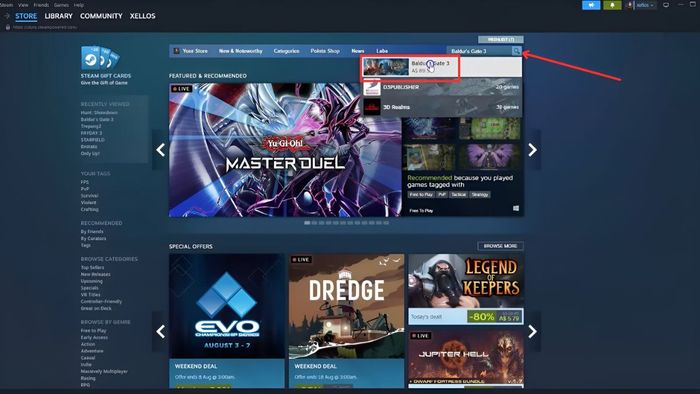
Task: Show next featured game arrow
Action: pyautogui.click(x=533, y=150)
